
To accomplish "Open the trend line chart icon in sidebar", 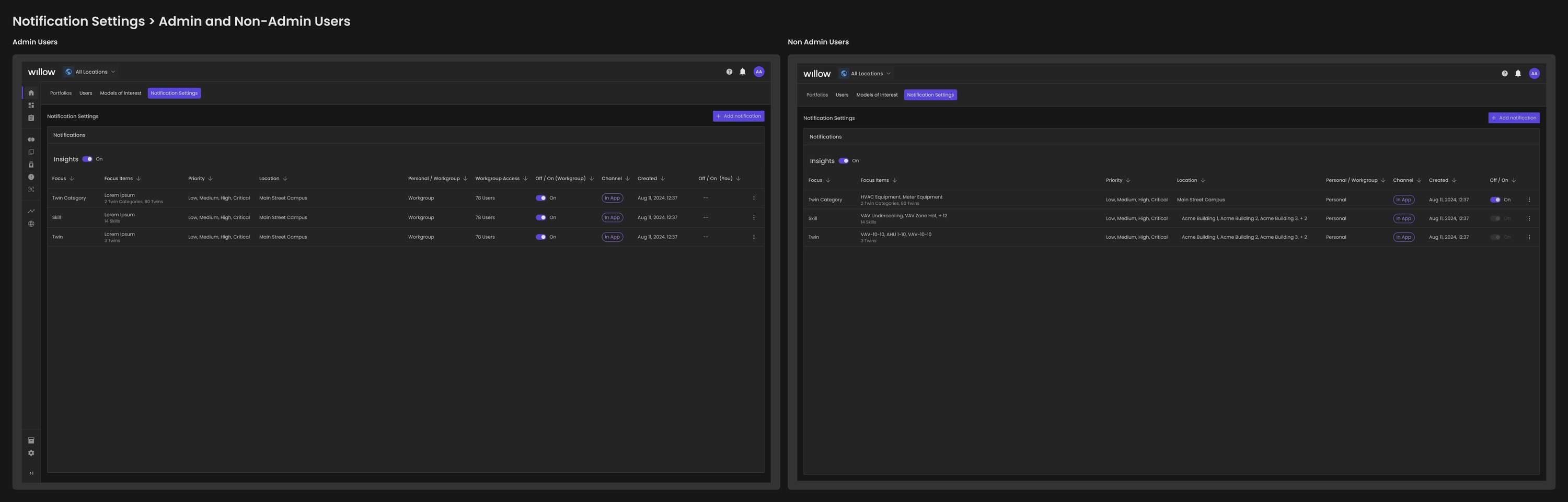I will [x=31, y=211].
